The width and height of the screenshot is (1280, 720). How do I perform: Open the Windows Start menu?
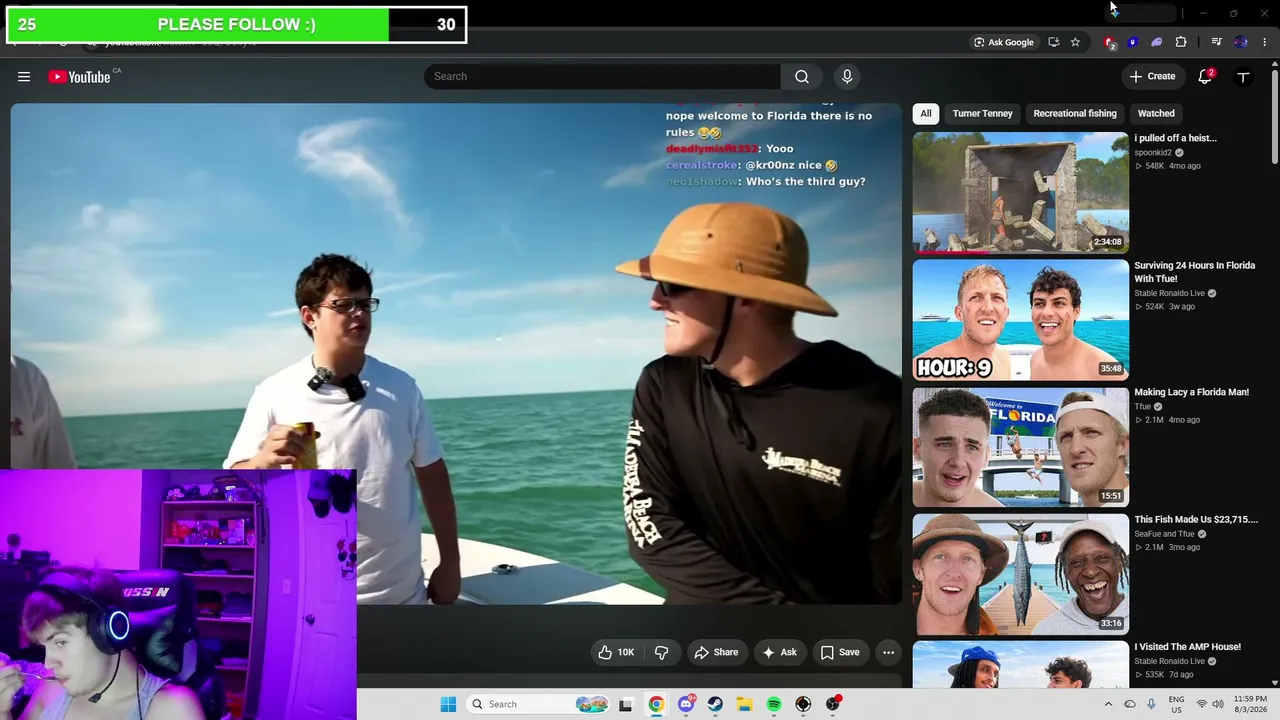(448, 704)
